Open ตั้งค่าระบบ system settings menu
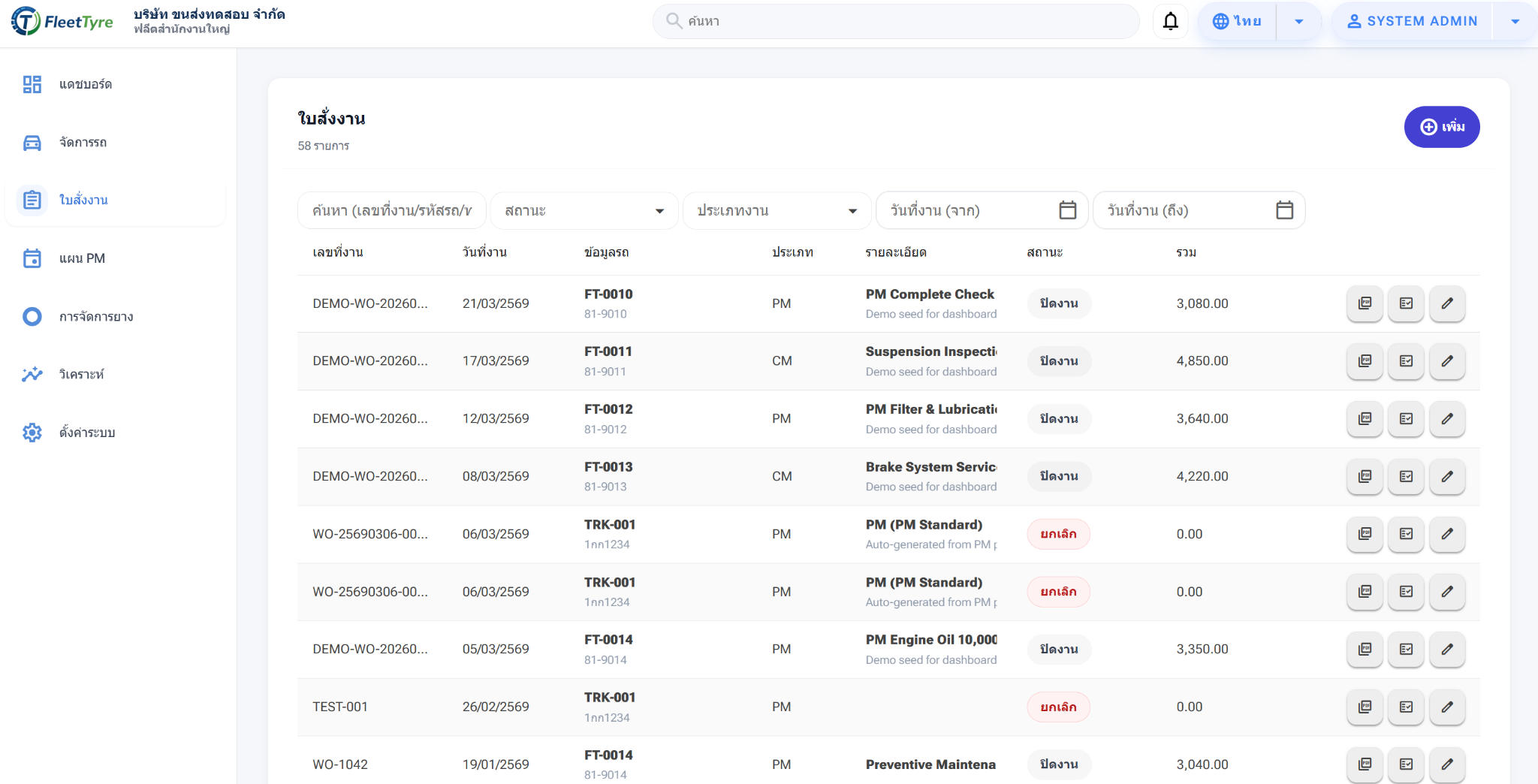The image size is (1538, 784). (86, 433)
